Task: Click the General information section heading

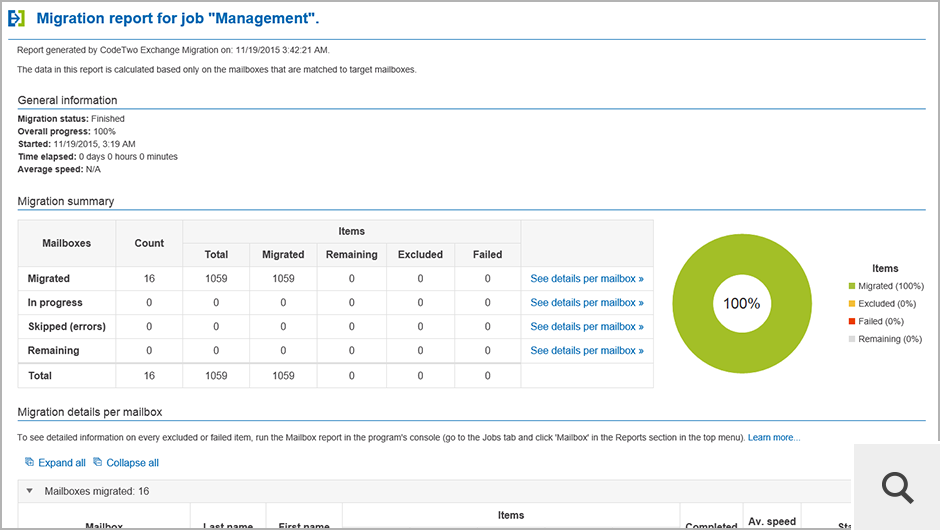Action: pos(67,100)
